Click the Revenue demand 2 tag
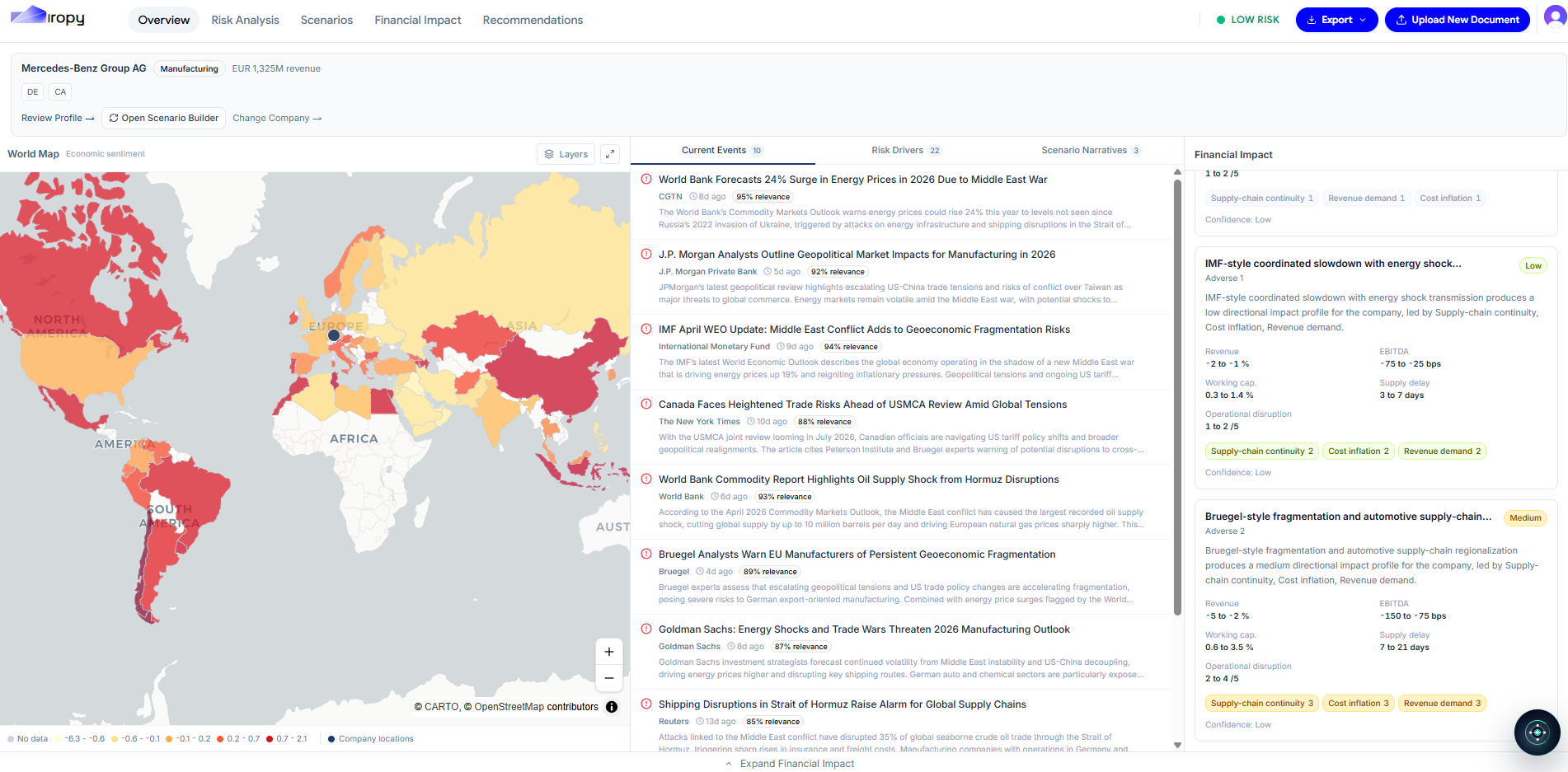The height and width of the screenshot is (772, 1568). pos(1442,451)
